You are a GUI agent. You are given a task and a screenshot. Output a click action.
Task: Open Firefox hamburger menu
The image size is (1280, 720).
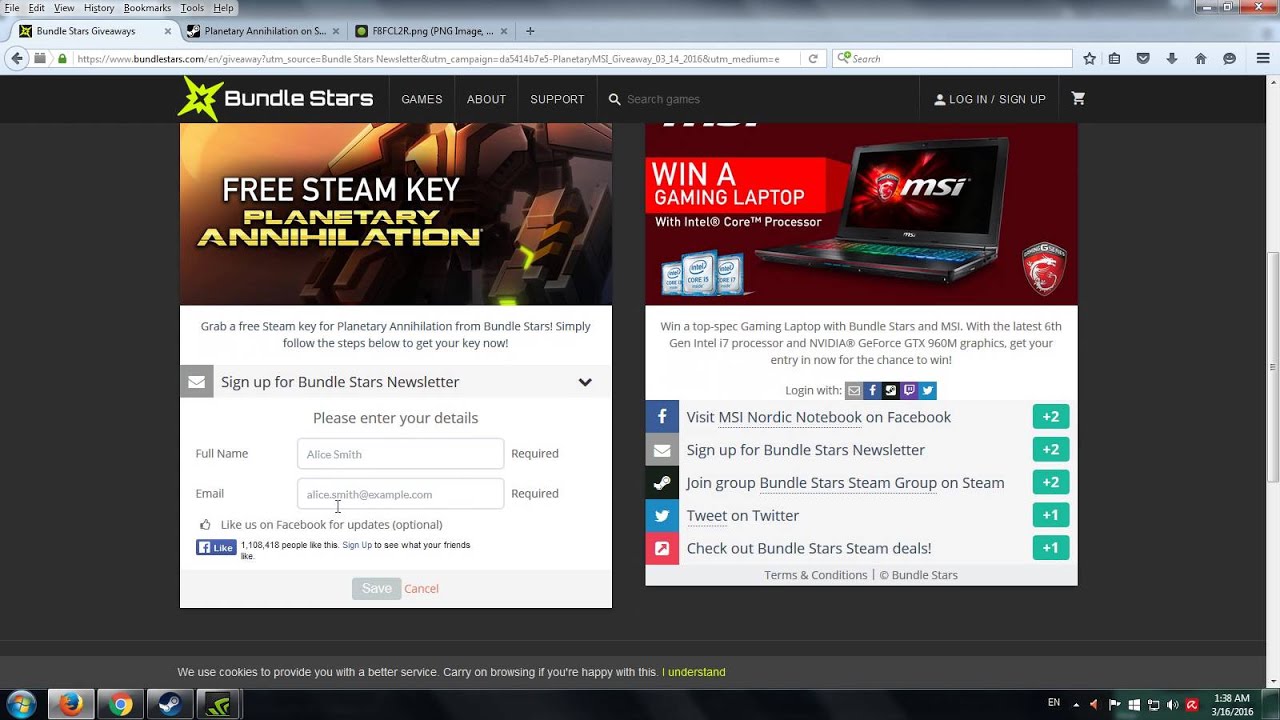(x=1262, y=59)
